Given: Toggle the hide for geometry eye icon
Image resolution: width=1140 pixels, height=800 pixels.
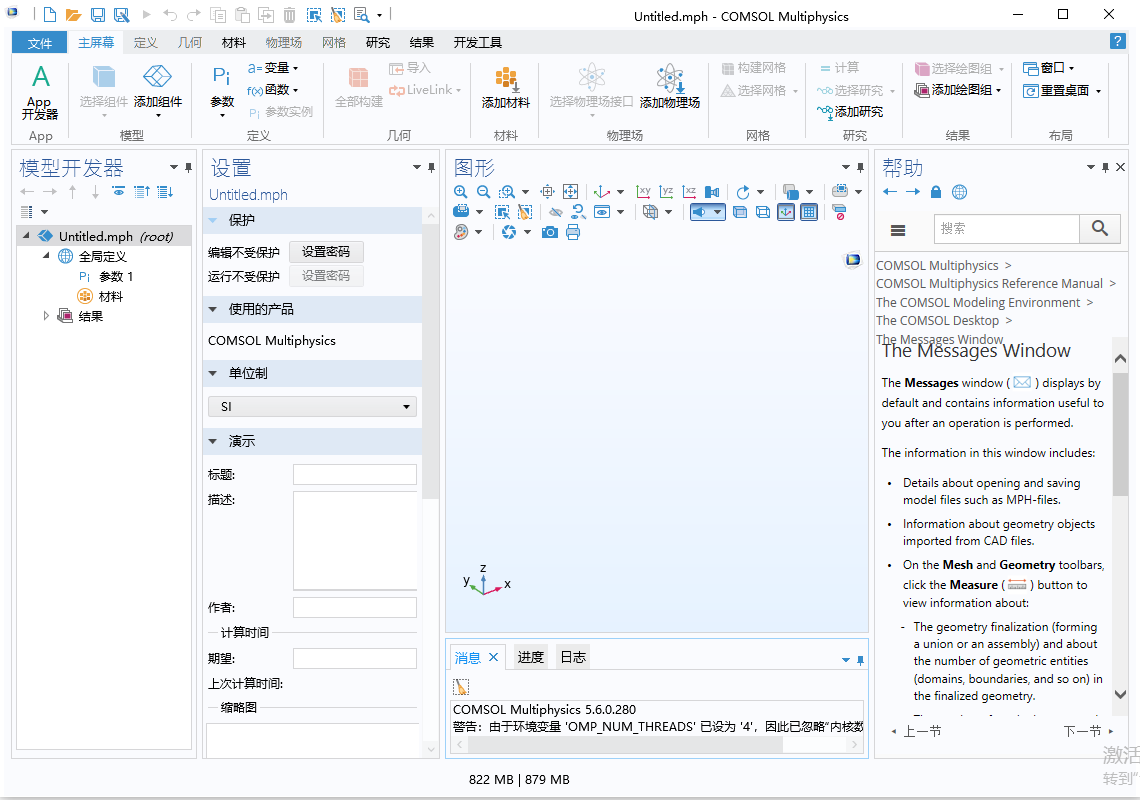Looking at the screenshot, I should [x=555, y=212].
